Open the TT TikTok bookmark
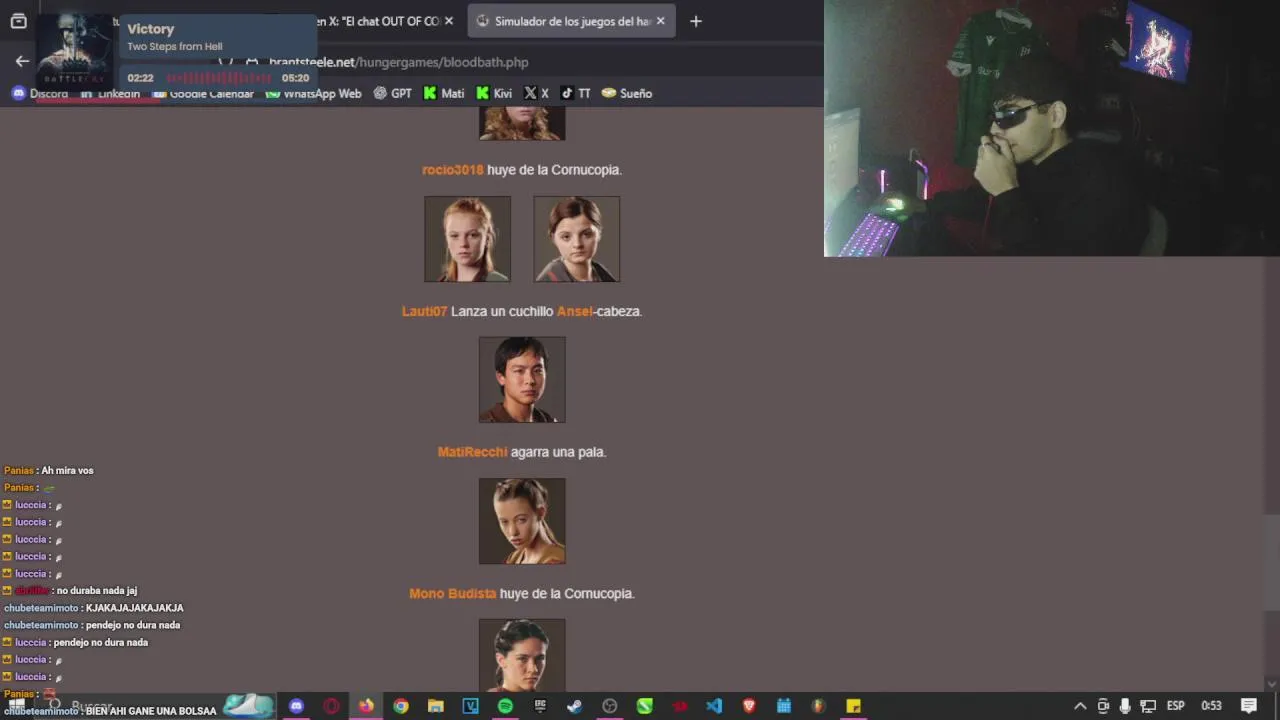Screen dimensions: 1280x720 (x=575, y=93)
